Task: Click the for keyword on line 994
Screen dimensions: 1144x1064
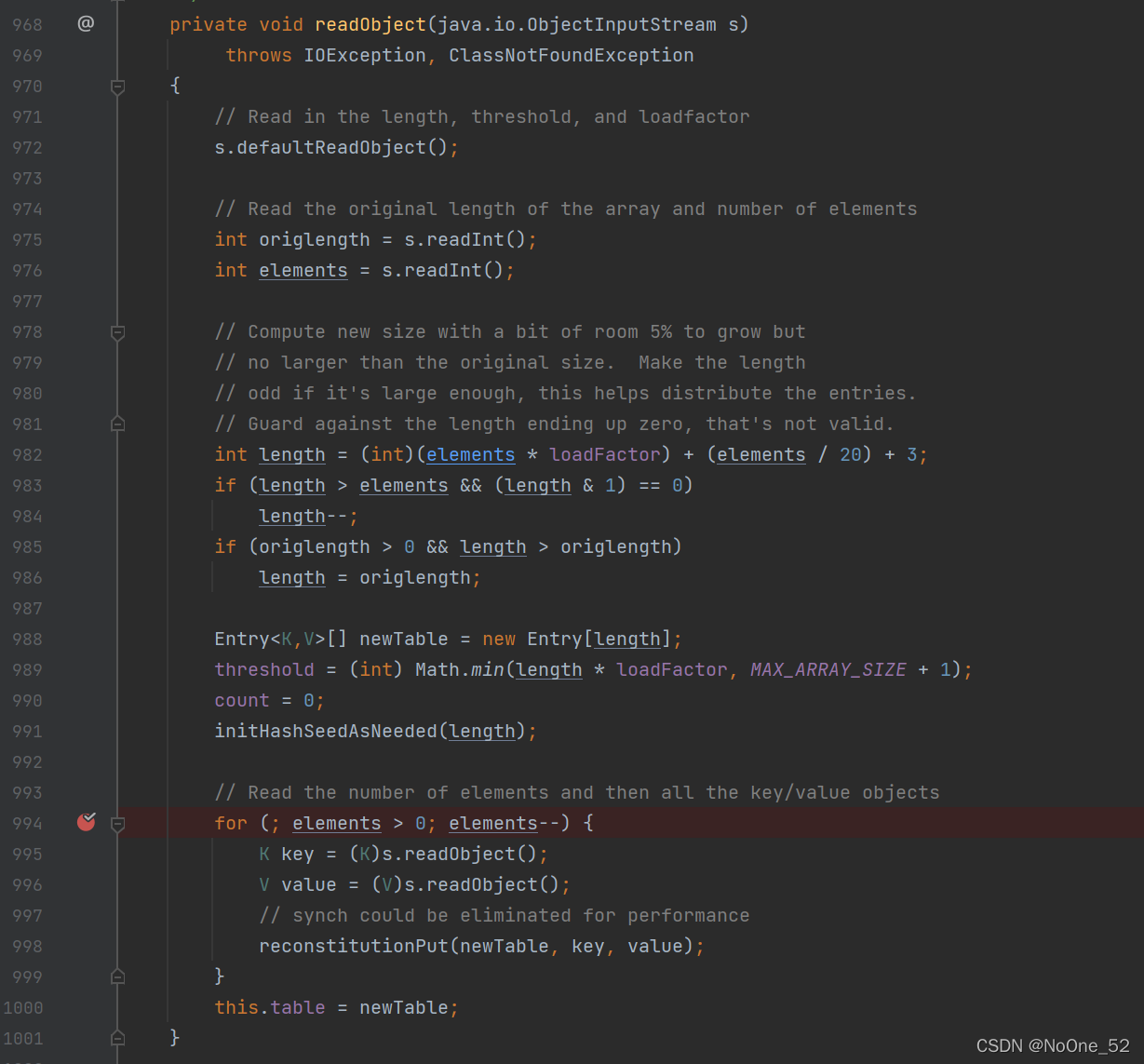Action: click(231, 824)
